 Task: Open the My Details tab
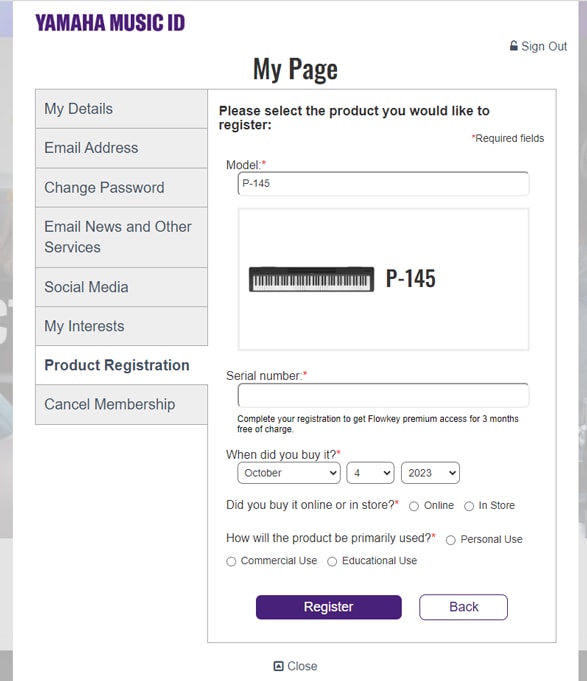point(122,109)
